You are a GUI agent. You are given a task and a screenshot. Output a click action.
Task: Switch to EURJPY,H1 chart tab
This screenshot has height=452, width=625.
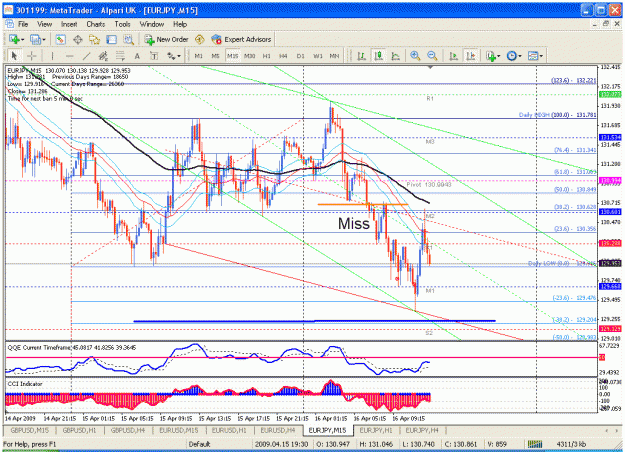click(376, 430)
